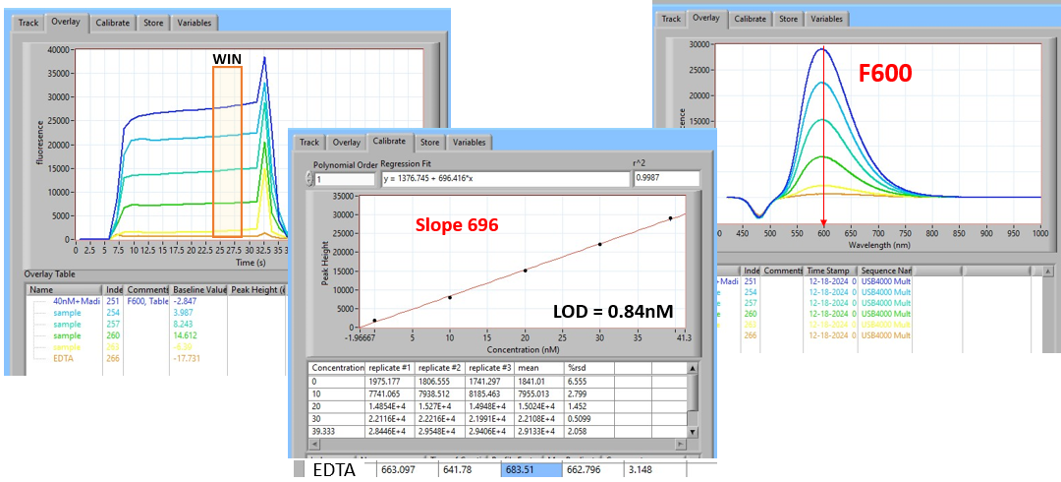Click the Polynomial Order value field
The image size is (1061, 482).
pyautogui.click(x=345, y=179)
